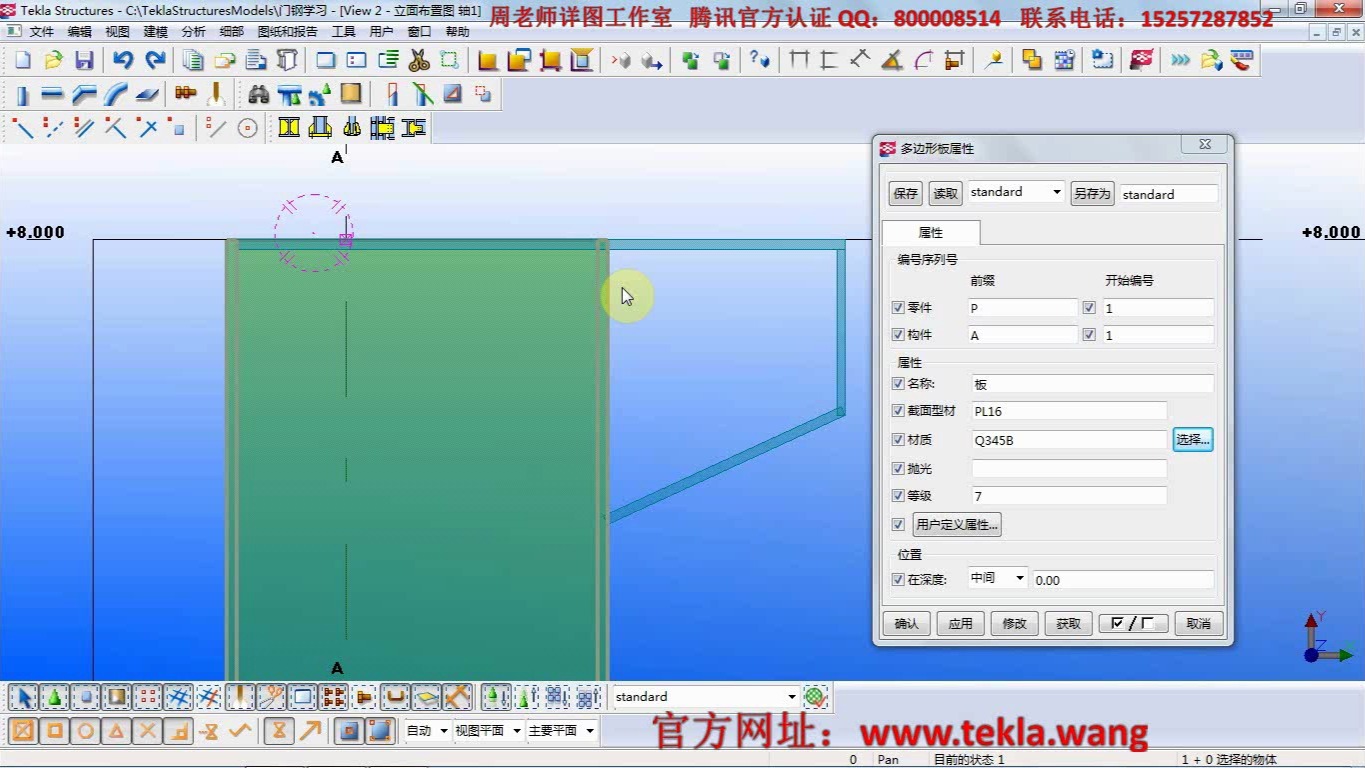Select the polybeam tool

pyautogui.click(x=84, y=95)
